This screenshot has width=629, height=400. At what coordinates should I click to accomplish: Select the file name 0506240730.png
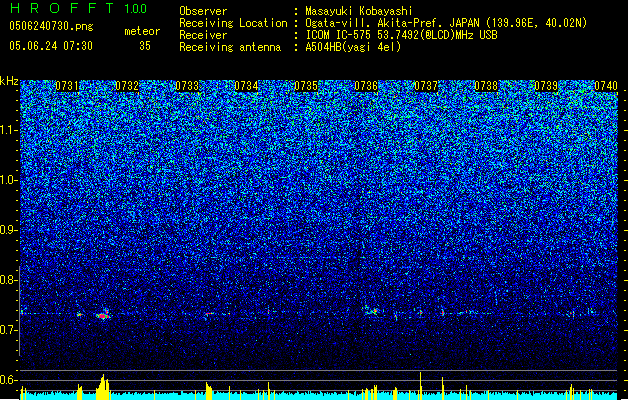click(51, 26)
